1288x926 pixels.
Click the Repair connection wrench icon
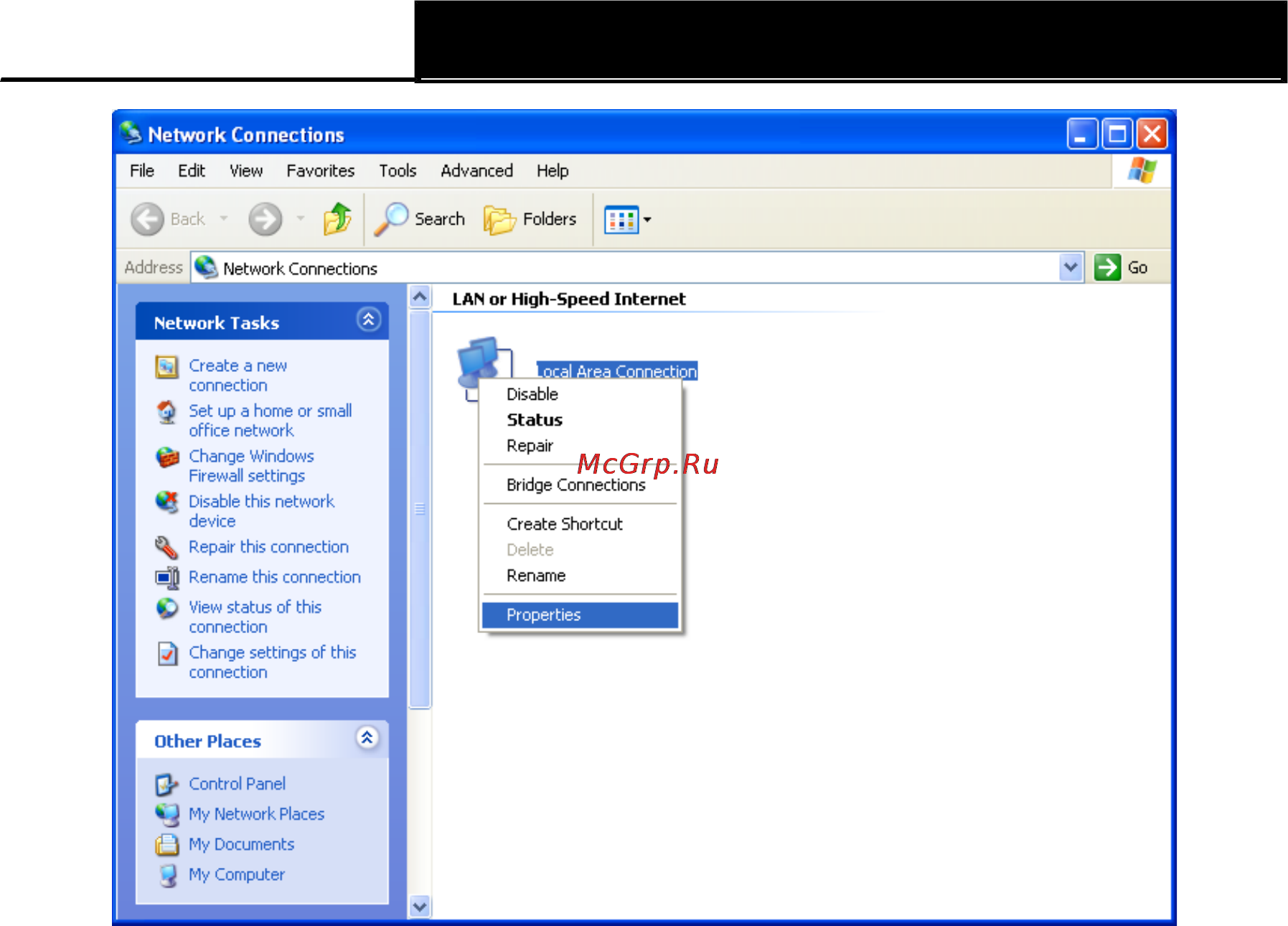167,548
